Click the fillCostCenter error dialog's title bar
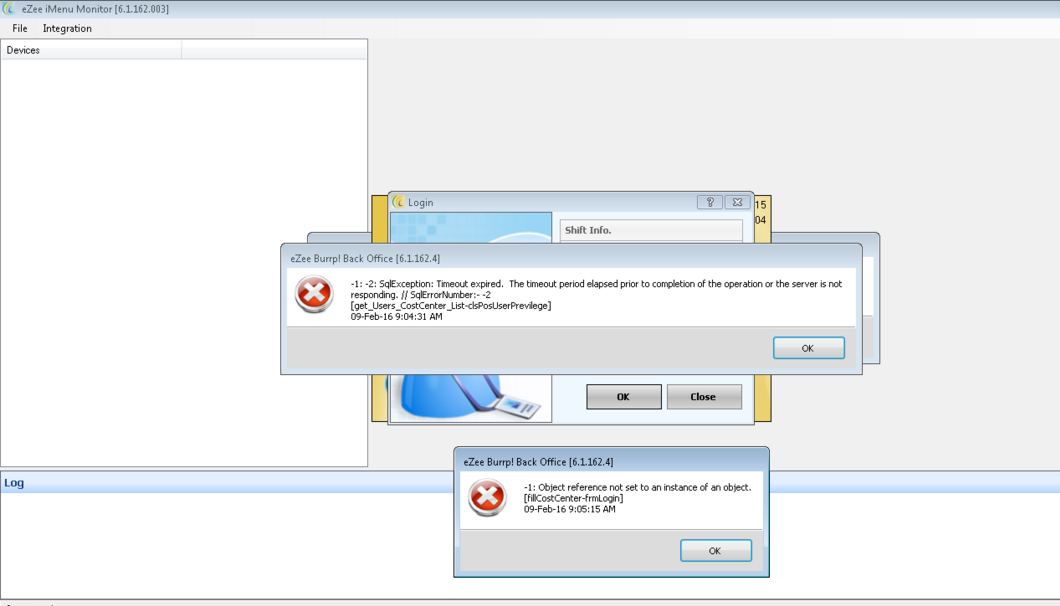This screenshot has height=606, width=1060. tap(611, 461)
